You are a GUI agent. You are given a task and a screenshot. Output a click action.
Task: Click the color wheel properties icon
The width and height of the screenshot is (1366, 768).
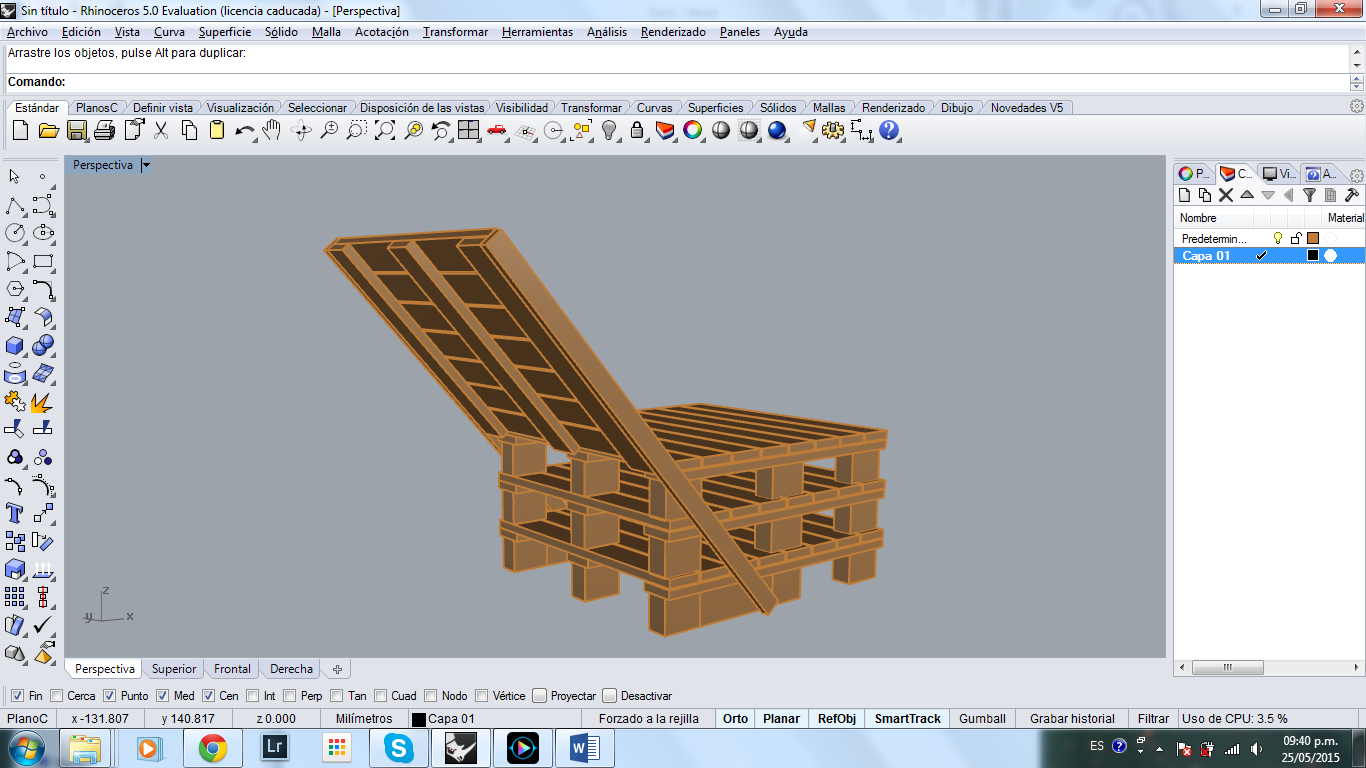pos(693,130)
